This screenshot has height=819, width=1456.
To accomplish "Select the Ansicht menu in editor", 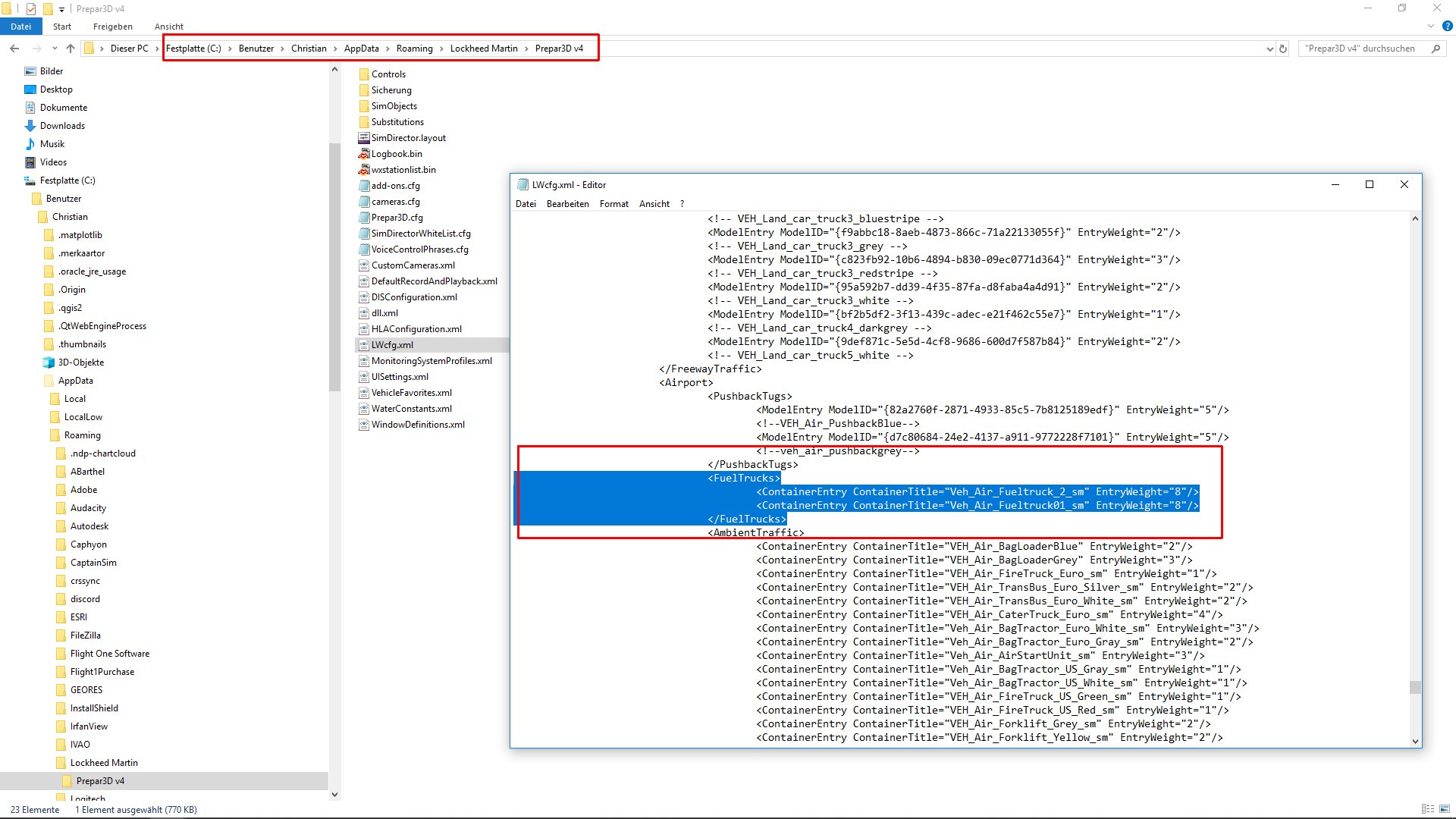I will 655,204.
